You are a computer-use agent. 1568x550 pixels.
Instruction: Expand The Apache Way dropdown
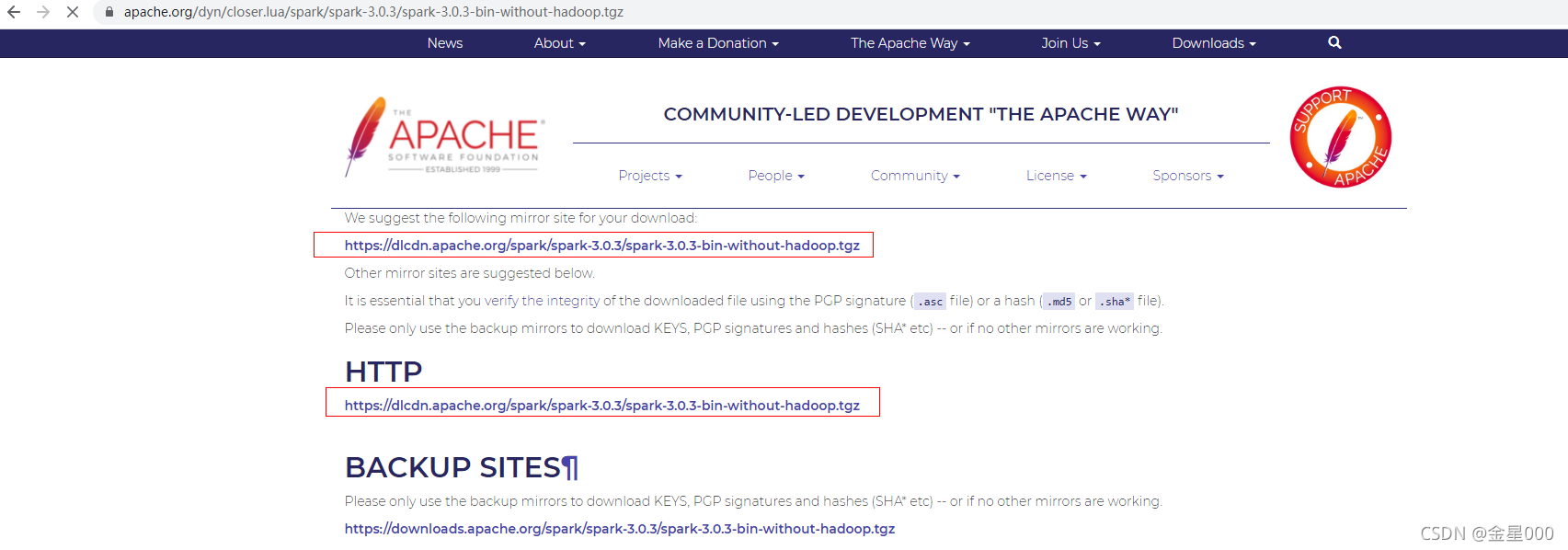910,43
